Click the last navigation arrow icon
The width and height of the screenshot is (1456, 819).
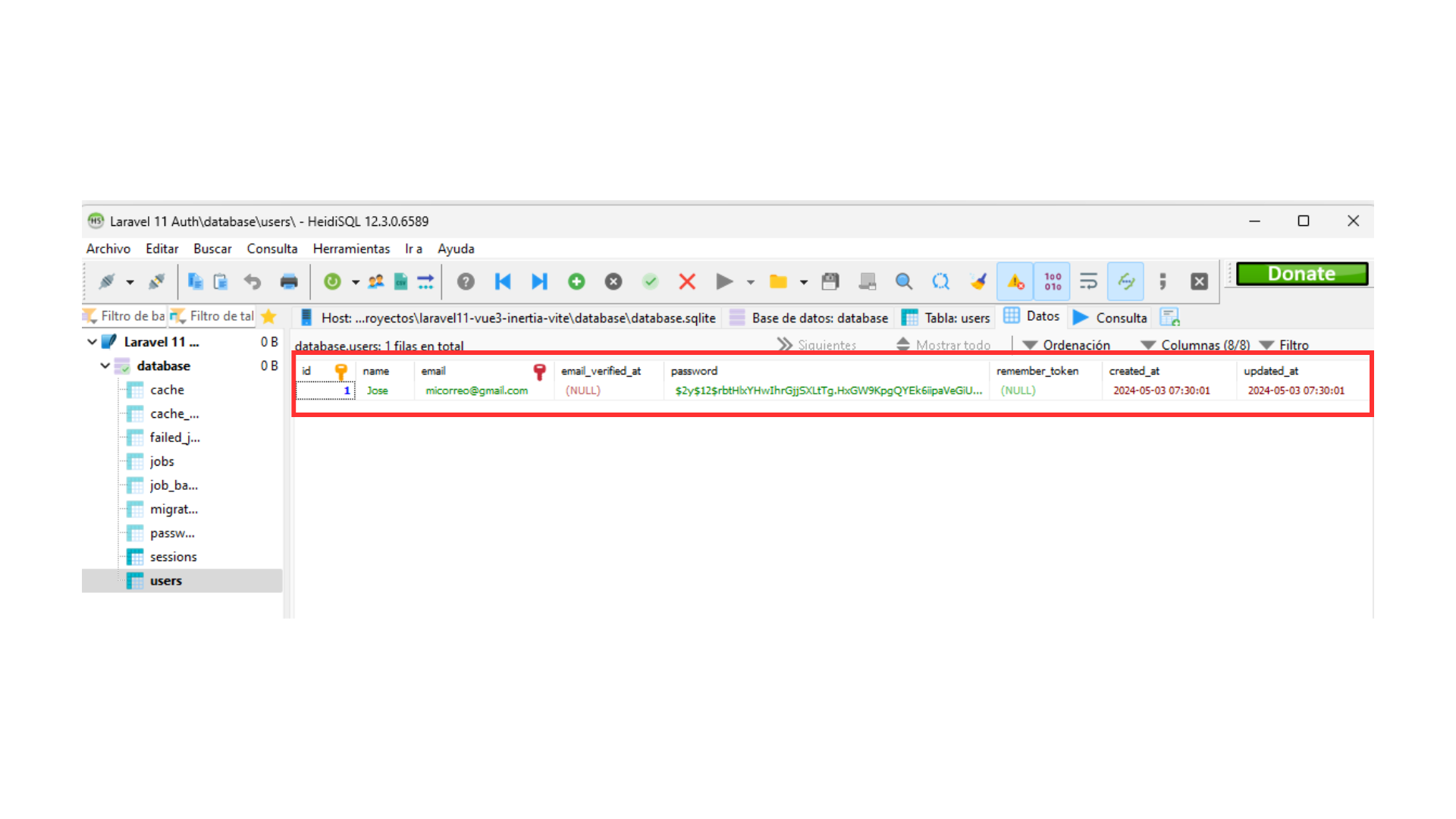click(x=539, y=281)
